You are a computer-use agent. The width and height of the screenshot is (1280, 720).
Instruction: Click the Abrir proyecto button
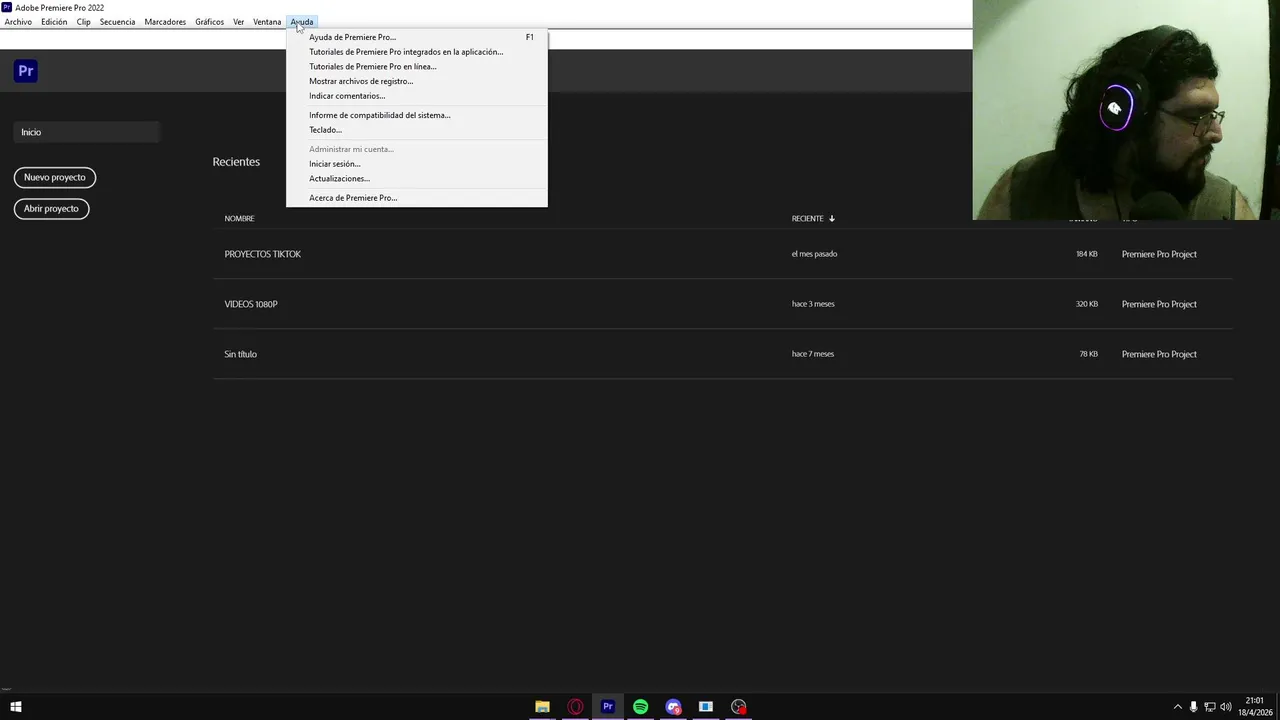point(51,208)
